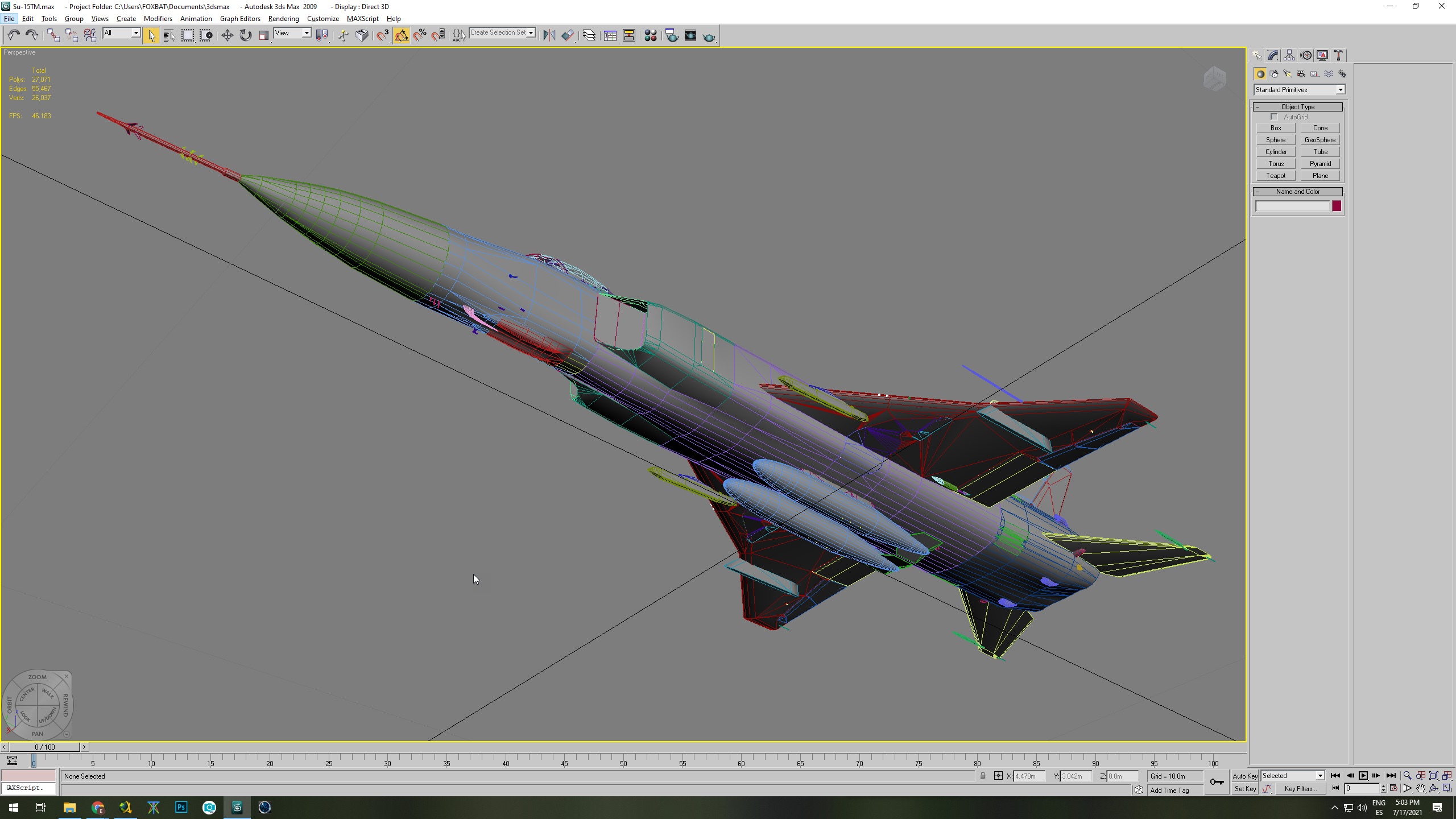The image size is (1456, 819).
Task: Create a Teapot primitive button
Action: point(1276,176)
